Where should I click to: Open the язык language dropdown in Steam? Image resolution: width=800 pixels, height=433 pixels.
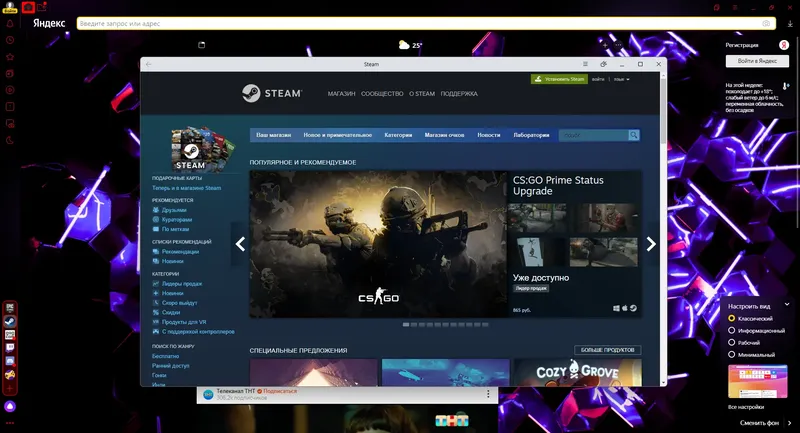point(621,79)
